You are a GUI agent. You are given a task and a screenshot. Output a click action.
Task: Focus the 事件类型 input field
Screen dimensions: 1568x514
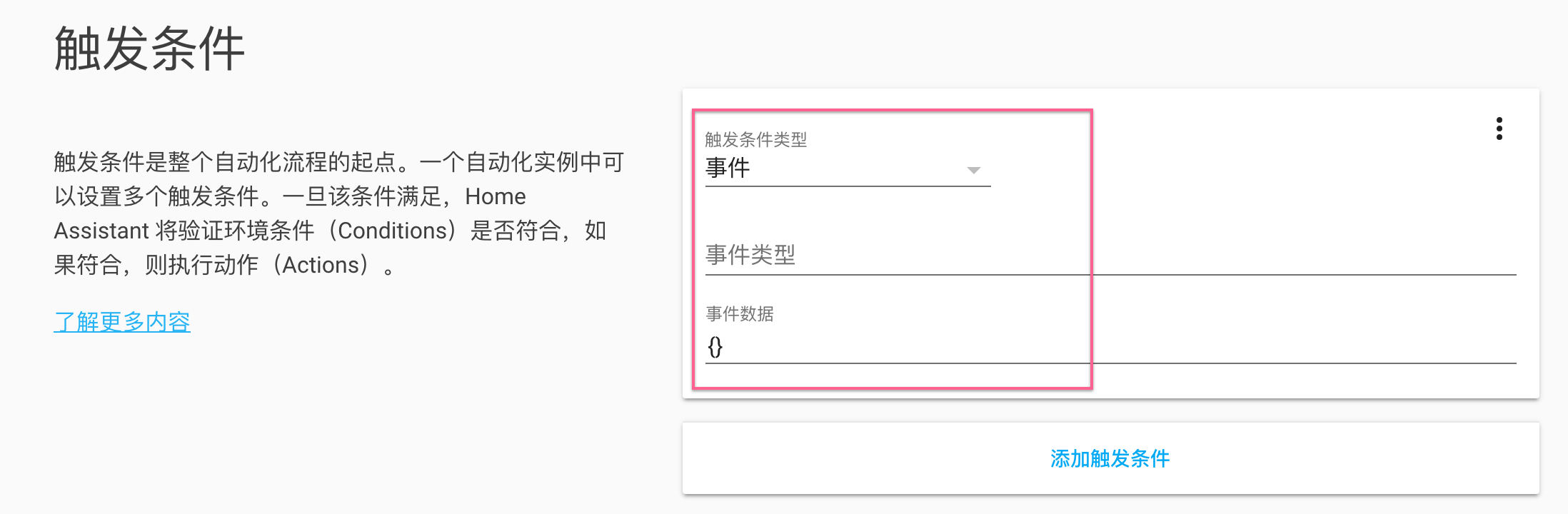click(1110, 255)
